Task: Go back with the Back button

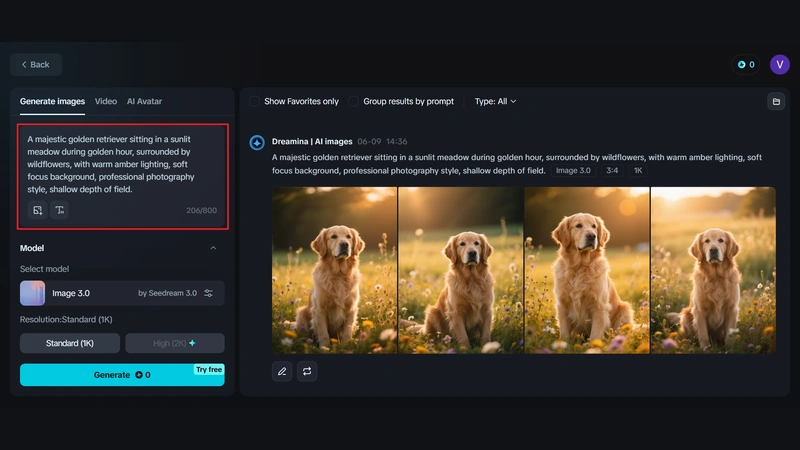Action: [x=36, y=65]
